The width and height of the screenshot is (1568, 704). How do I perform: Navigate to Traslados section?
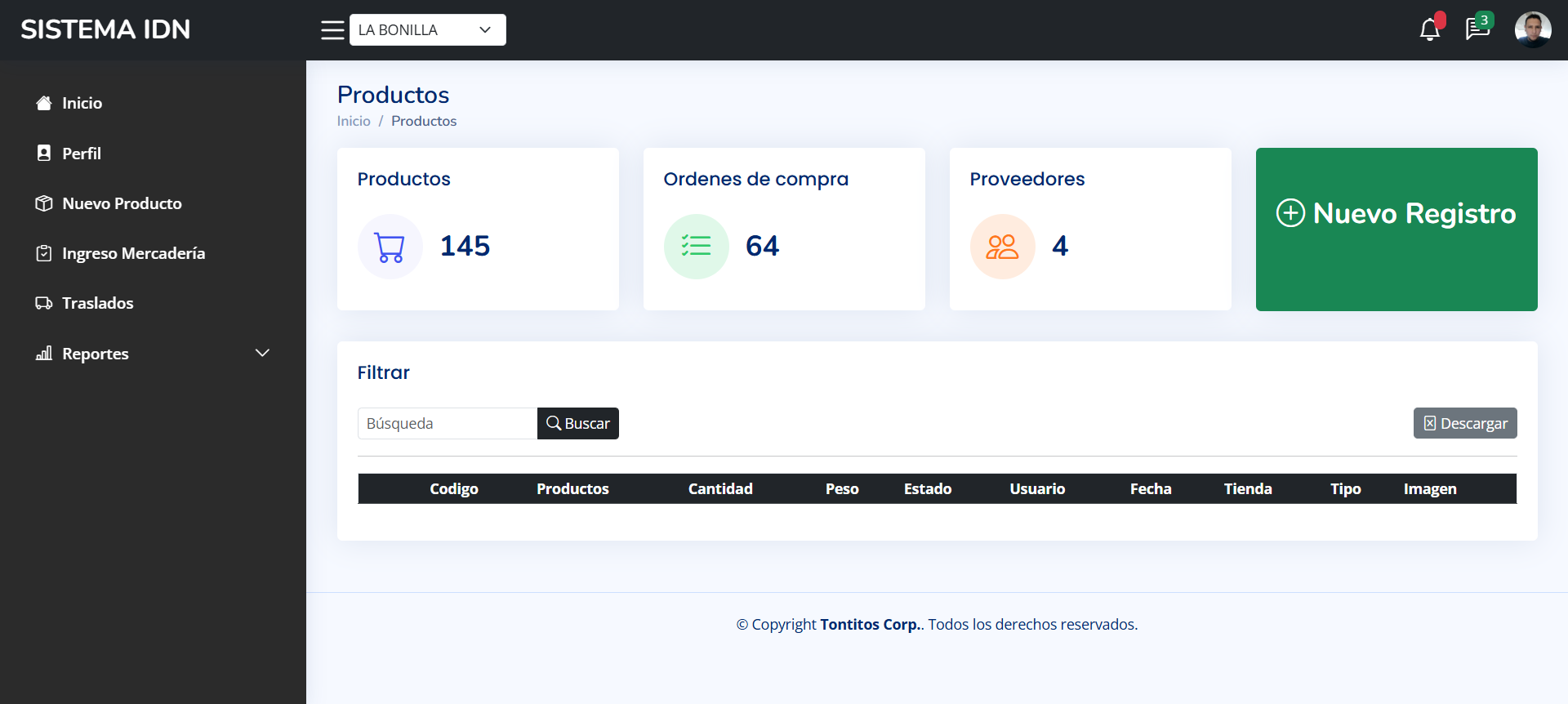(x=97, y=303)
